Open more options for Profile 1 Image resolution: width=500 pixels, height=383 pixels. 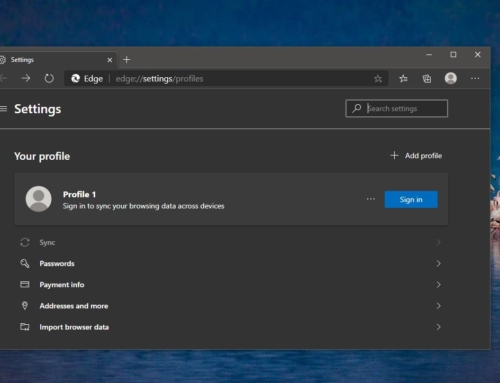[x=371, y=199]
